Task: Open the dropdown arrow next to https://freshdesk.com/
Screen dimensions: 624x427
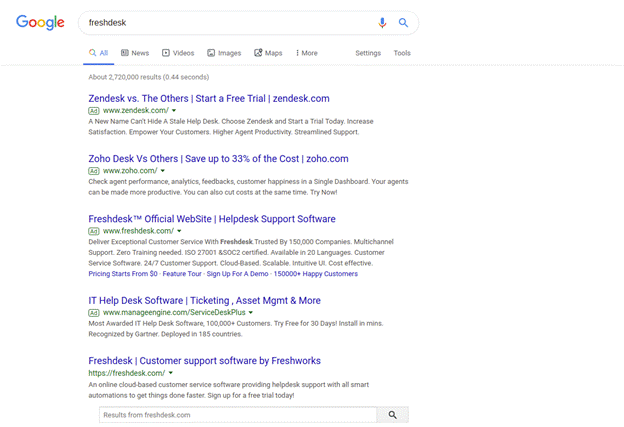Action: (x=171, y=373)
